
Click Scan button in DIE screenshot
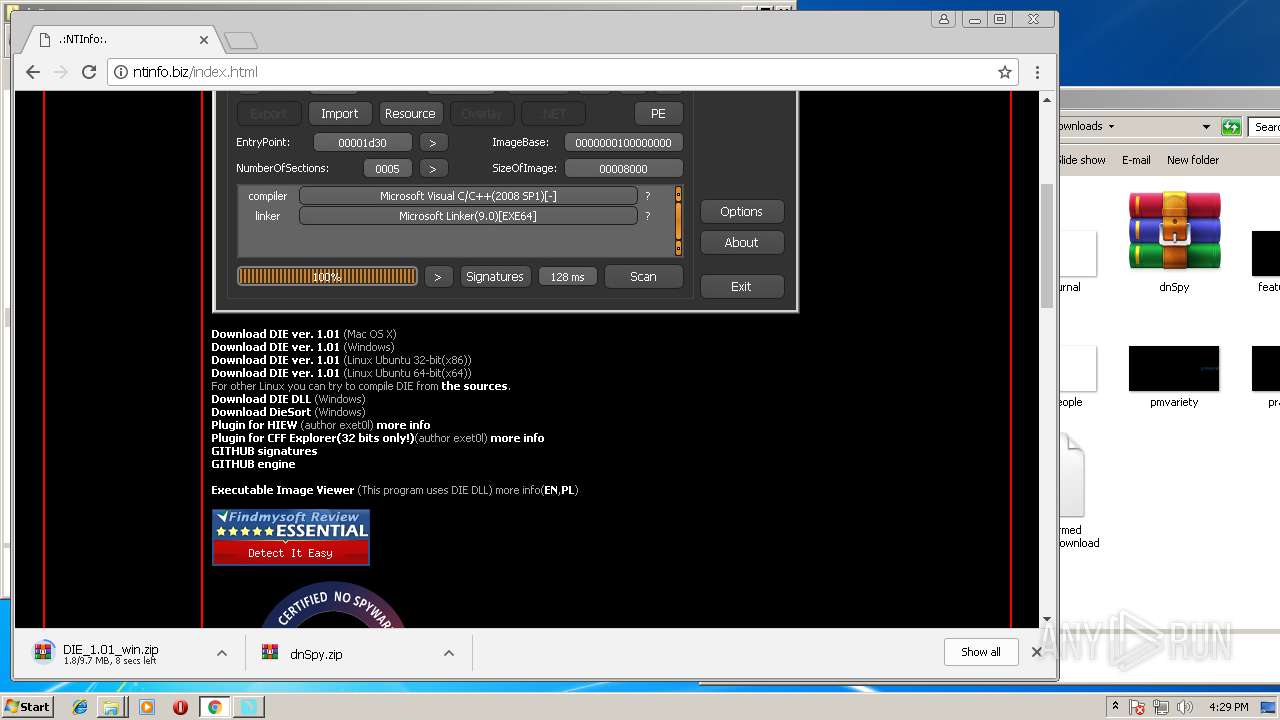point(644,277)
